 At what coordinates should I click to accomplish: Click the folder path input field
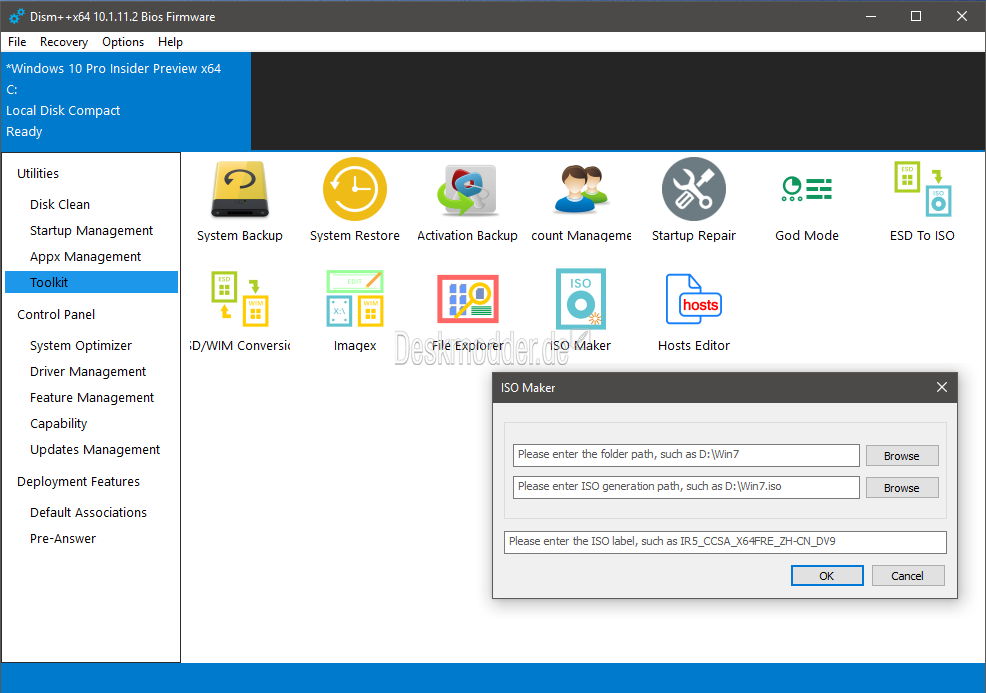[x=686, y=455]
